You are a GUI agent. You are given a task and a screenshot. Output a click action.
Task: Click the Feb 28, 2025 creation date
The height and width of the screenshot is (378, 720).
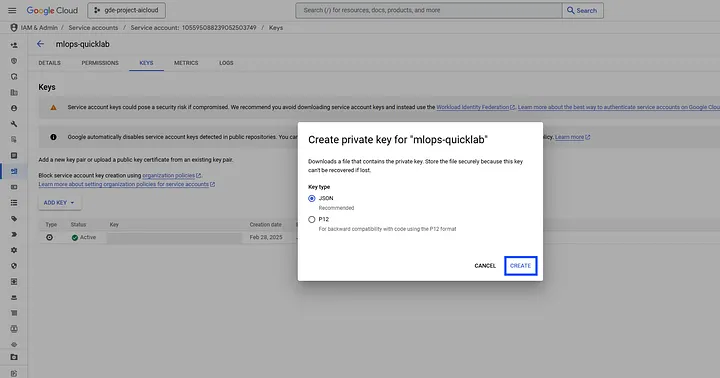pyautogui.click(x=266, y=237)
